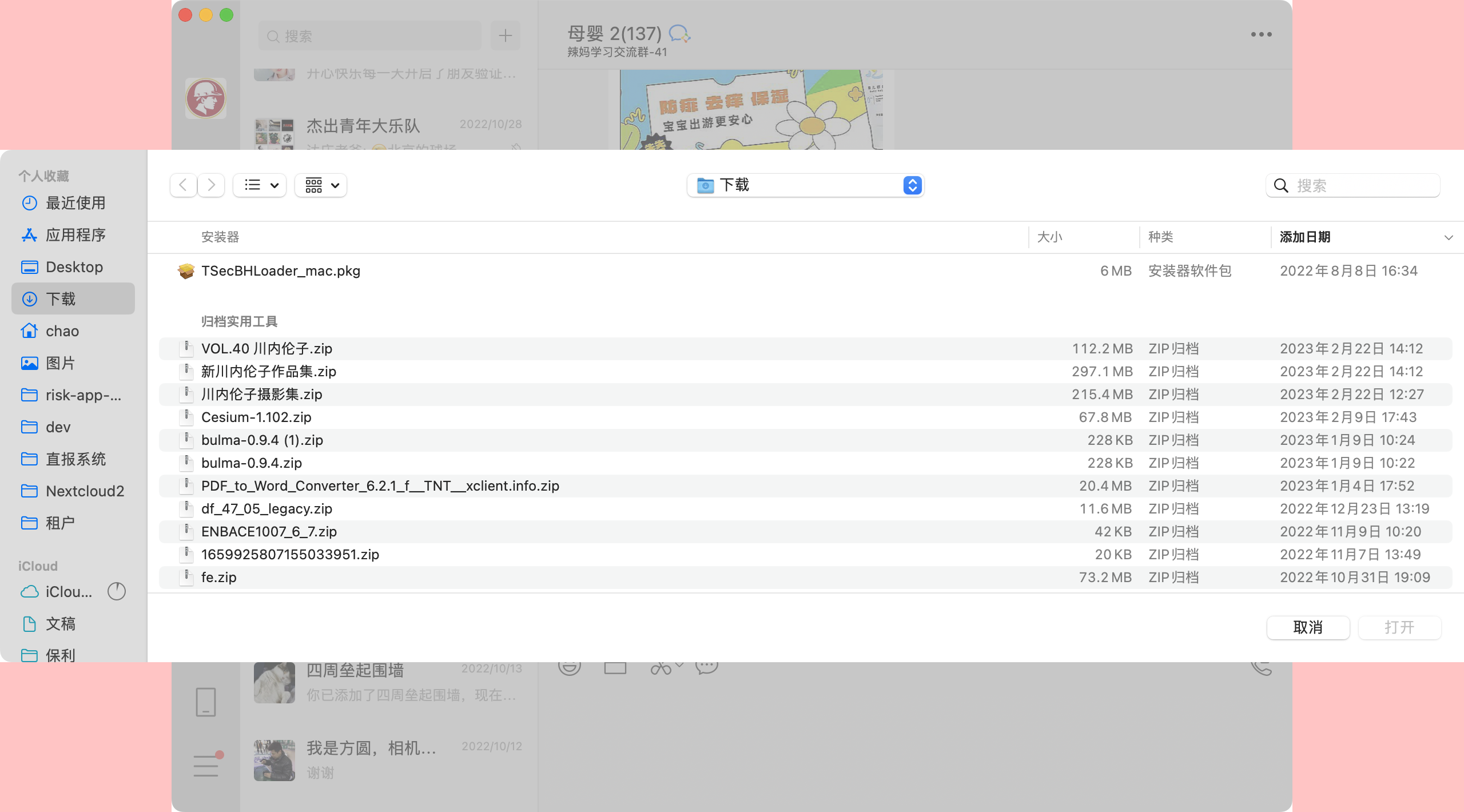Image resolution: width=1464 pixels, height=812 pixels.
Task: Click the 取消 button
Action: click(x=1307, y=628)
